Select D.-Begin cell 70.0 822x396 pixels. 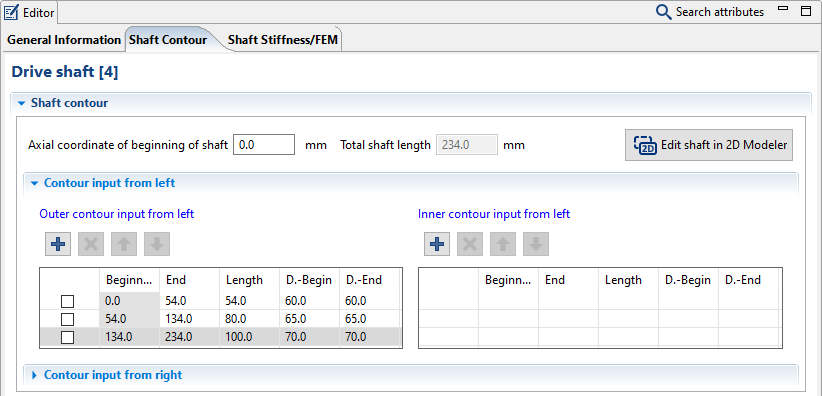pos(310,337)
